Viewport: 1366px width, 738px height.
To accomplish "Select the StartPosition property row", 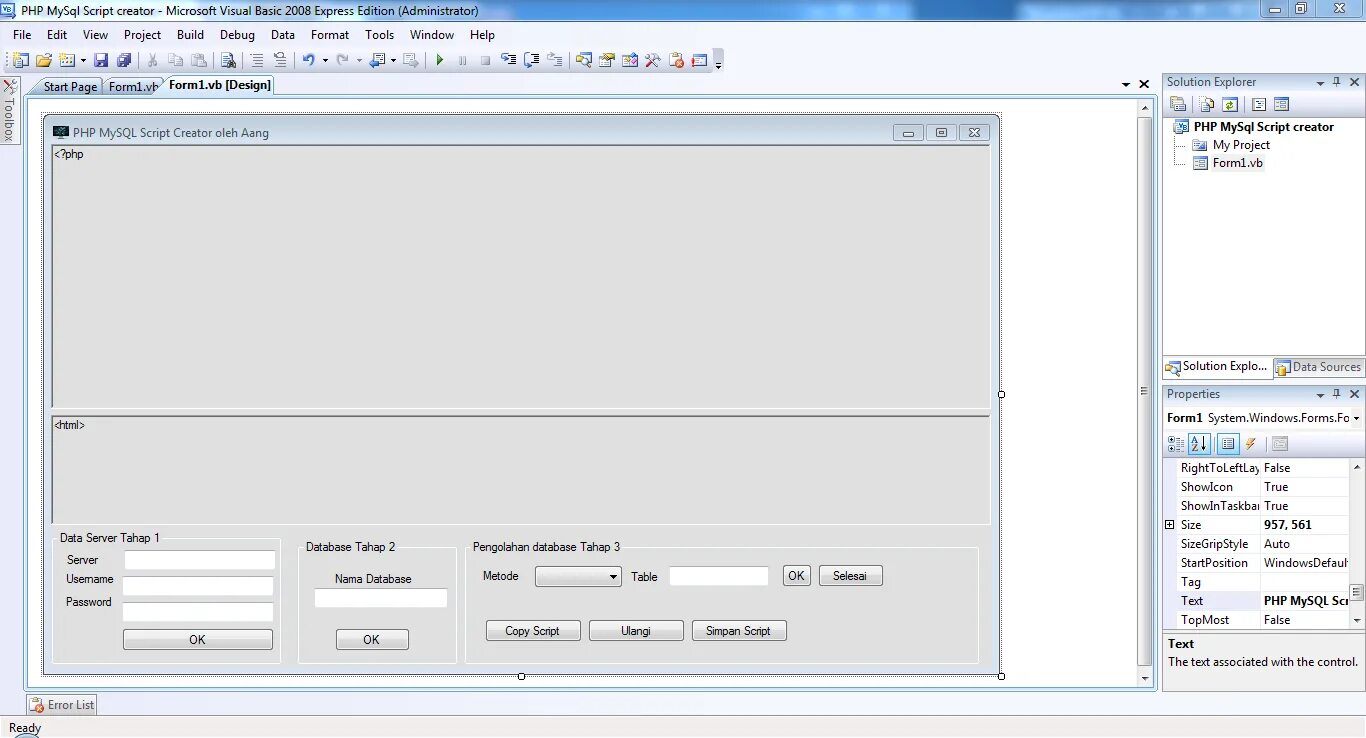I will (x=1263, y=563).
